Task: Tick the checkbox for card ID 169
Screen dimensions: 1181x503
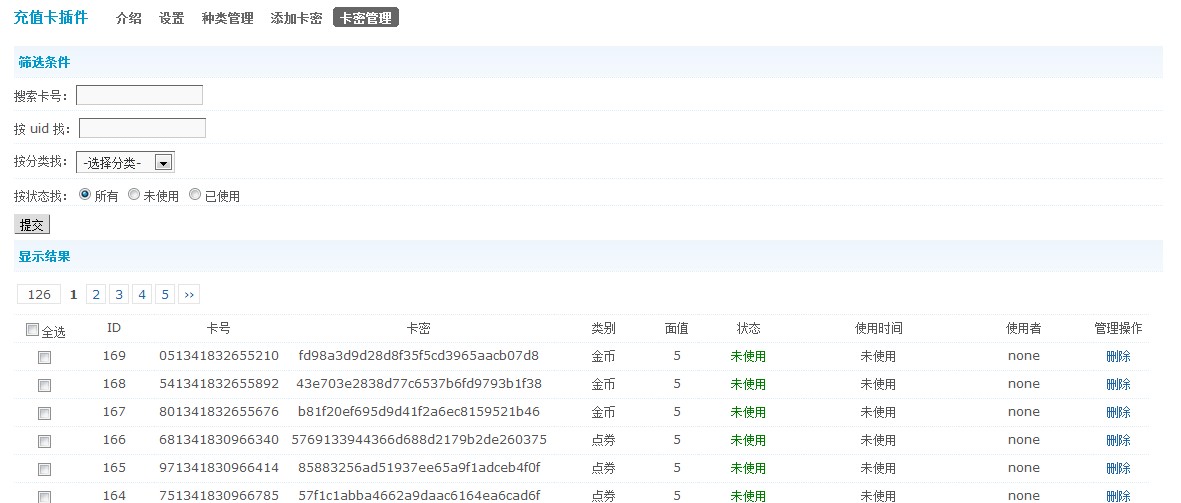Action: point(44,357)
